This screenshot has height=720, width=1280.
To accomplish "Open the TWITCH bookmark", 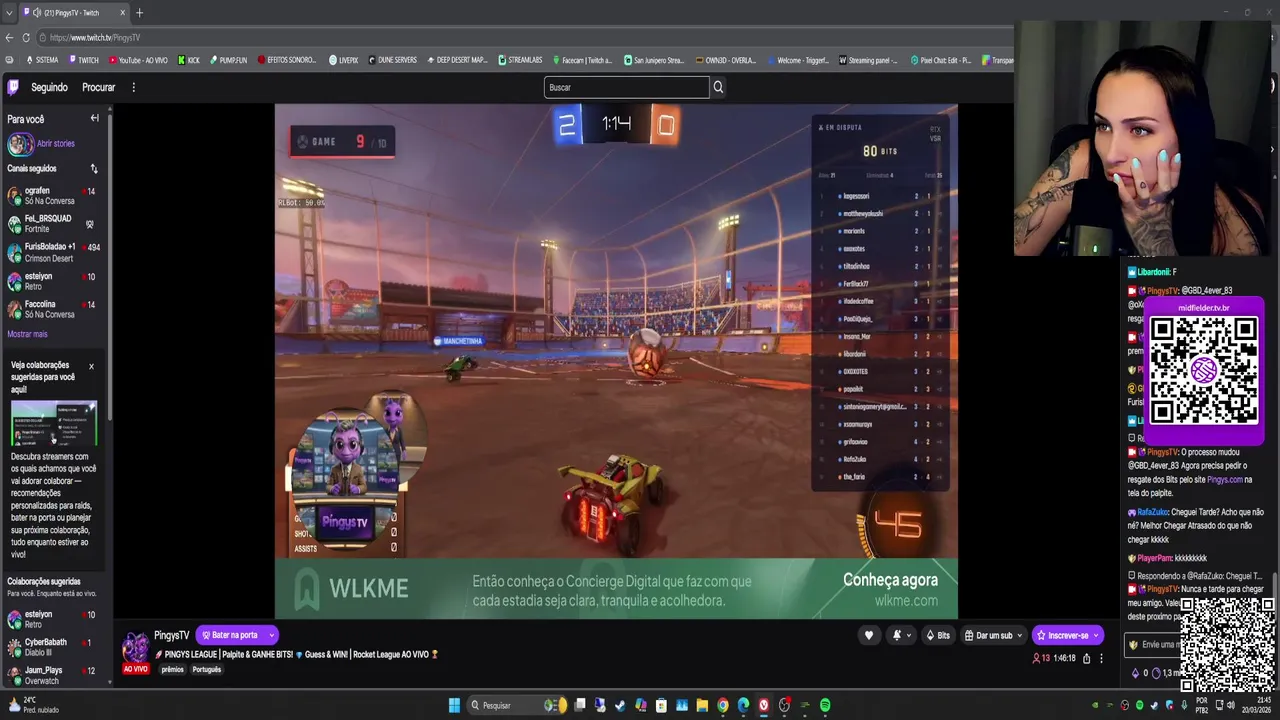I will (x=84, y=60).
